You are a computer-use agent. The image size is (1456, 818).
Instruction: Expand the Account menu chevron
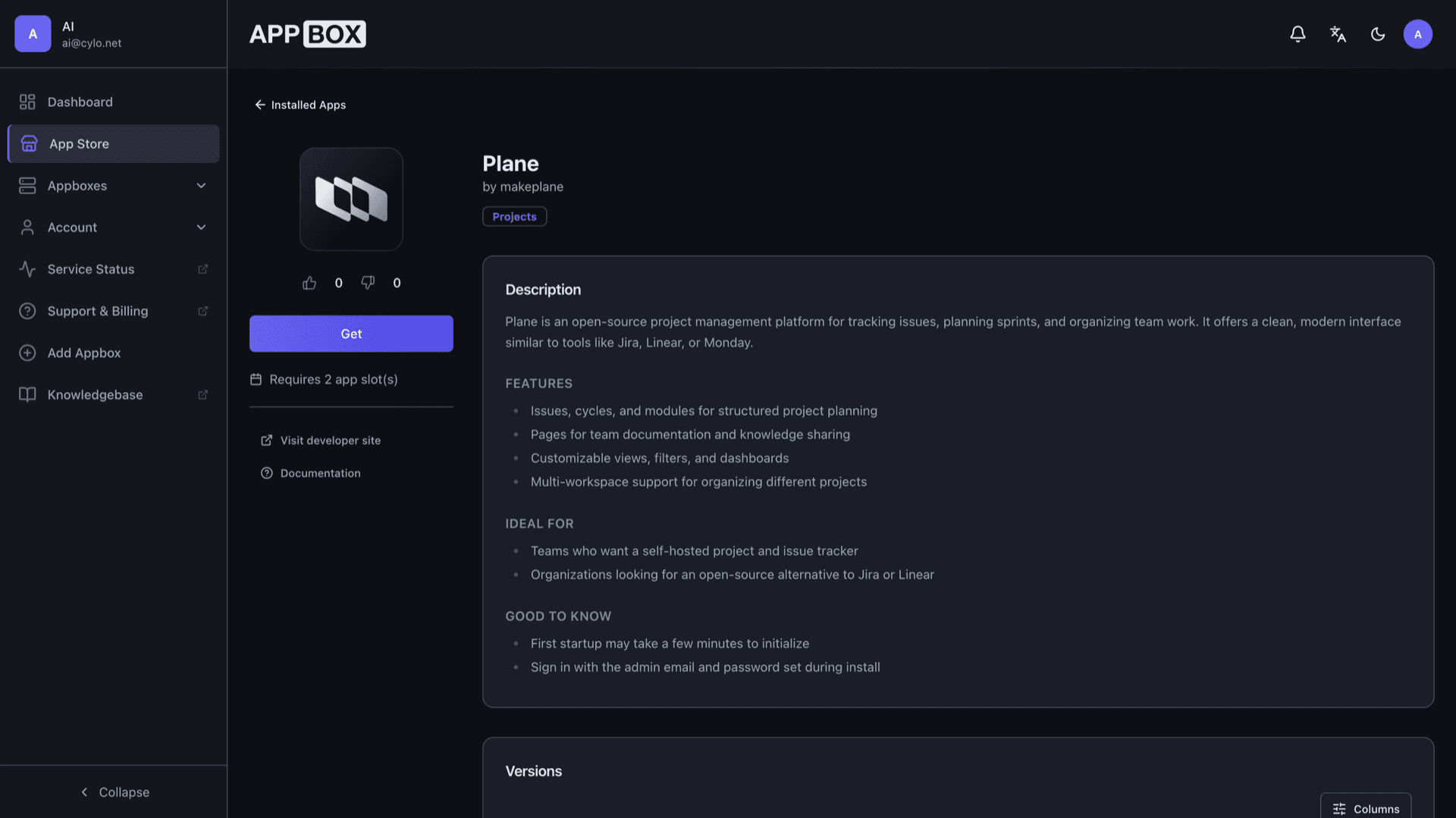[201, 227]
